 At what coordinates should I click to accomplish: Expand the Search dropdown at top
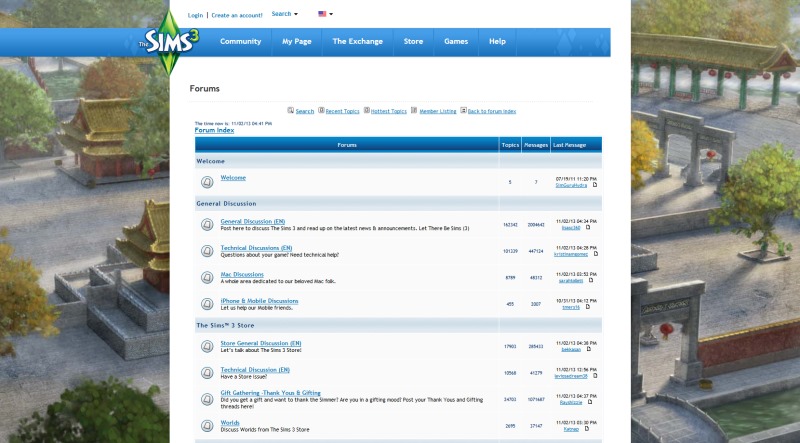(285, 14)
